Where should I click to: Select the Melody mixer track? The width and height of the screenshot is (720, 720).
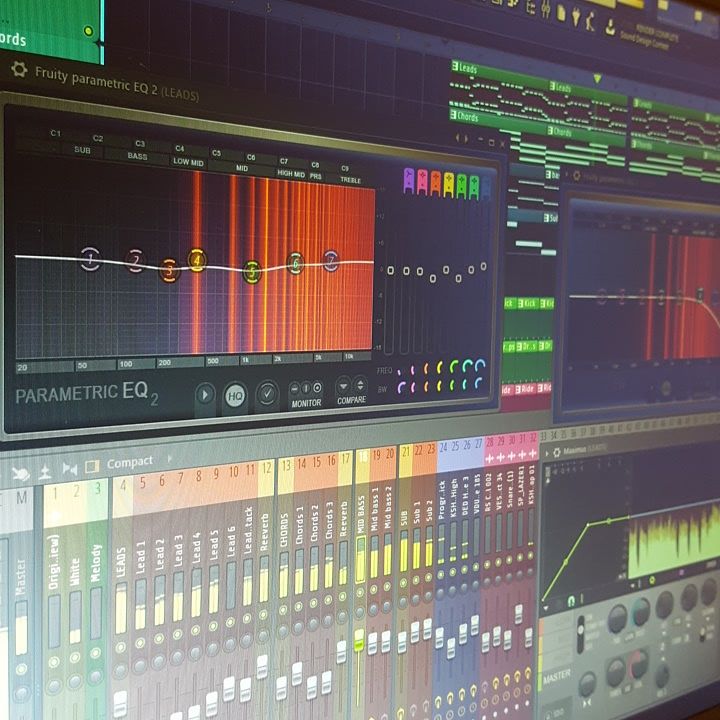point(96,563)
